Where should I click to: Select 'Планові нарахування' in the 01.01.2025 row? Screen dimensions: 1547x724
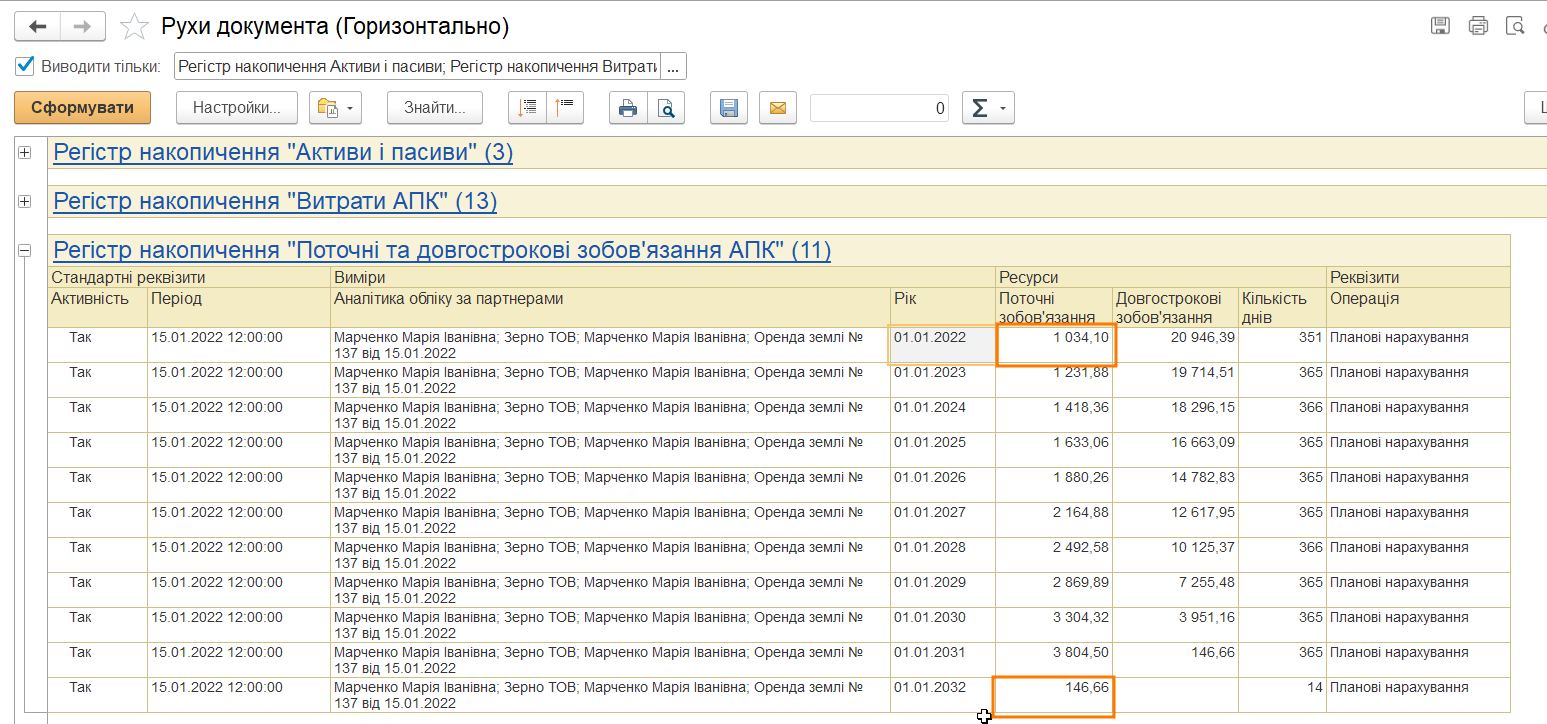click(1418, 450)
